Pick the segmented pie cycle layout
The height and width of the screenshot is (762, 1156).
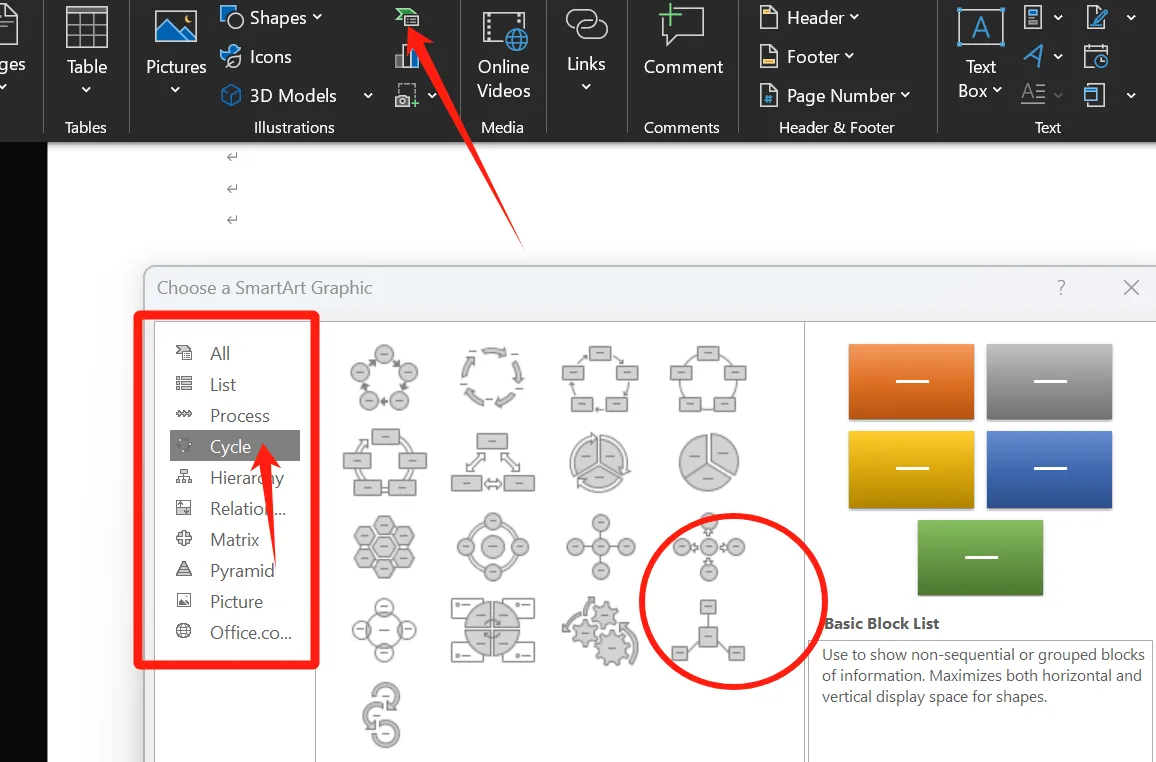click(709, 461)
